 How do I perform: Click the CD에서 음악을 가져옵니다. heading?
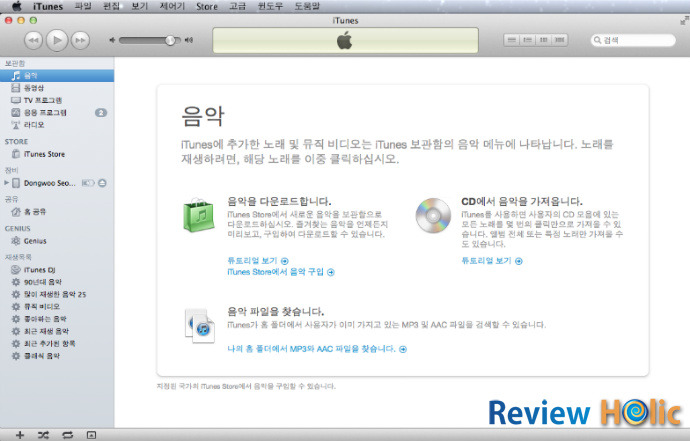pyautogui.click(x=522, y=201)
